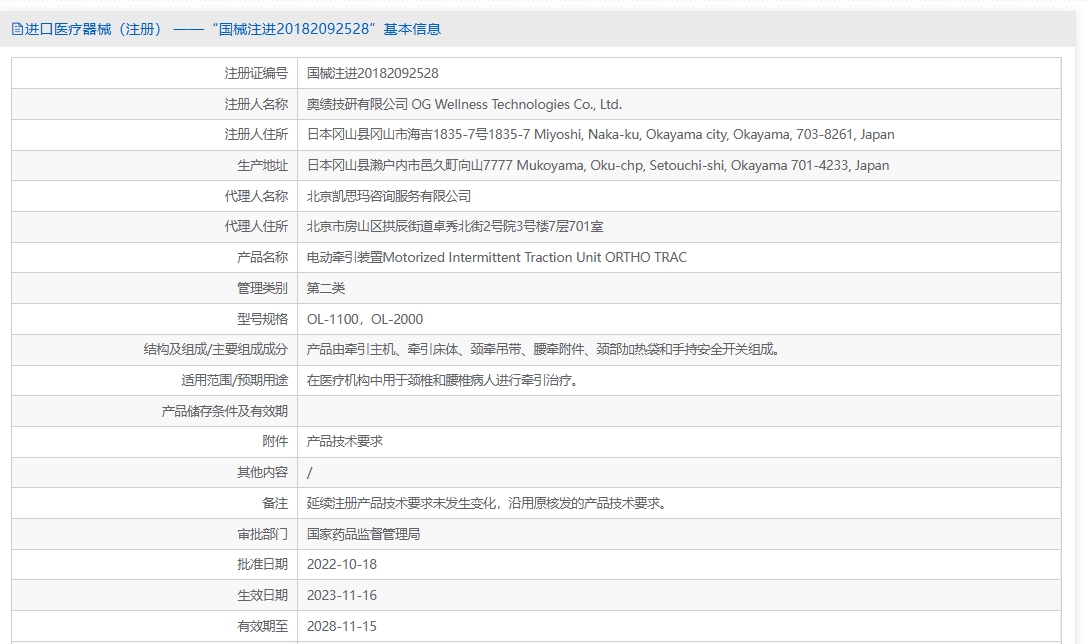Select the model value OL-1100, OL-2000
The height and width of the screenshot is (644, 1089).
click(365, 319)
